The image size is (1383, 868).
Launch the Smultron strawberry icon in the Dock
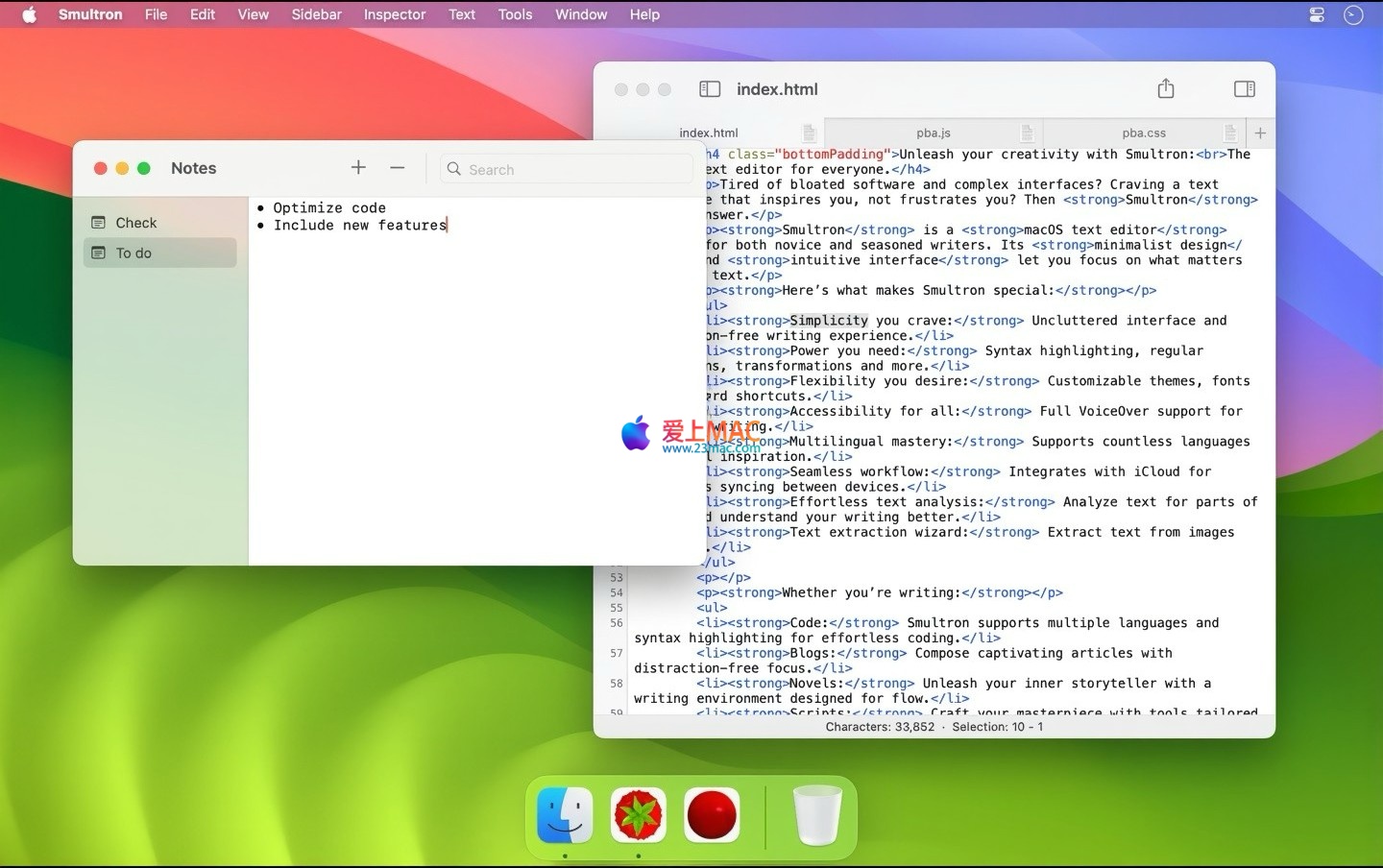pos(639,815)
